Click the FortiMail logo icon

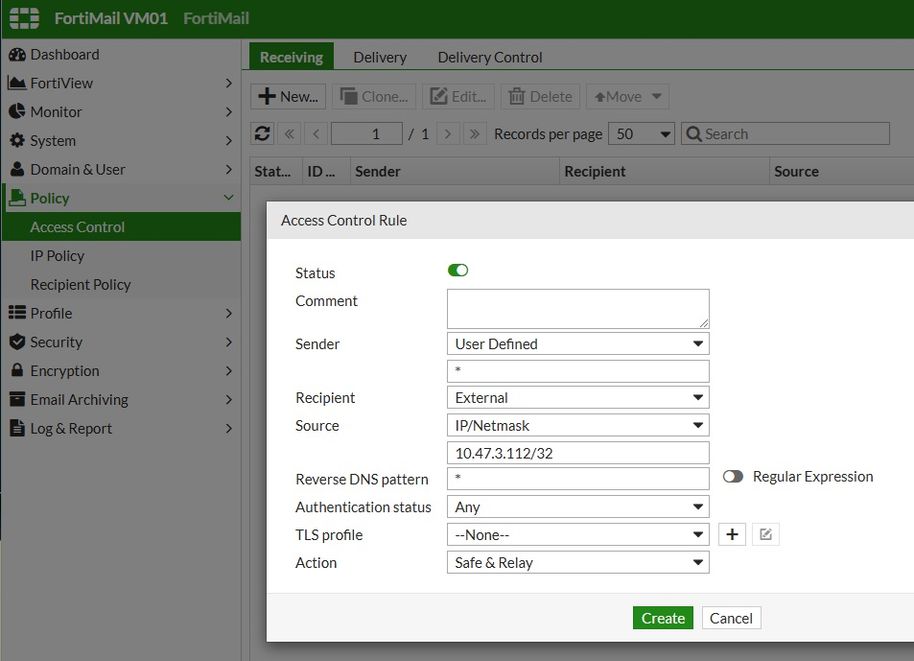pyautogui.click(x=25, y=19)
